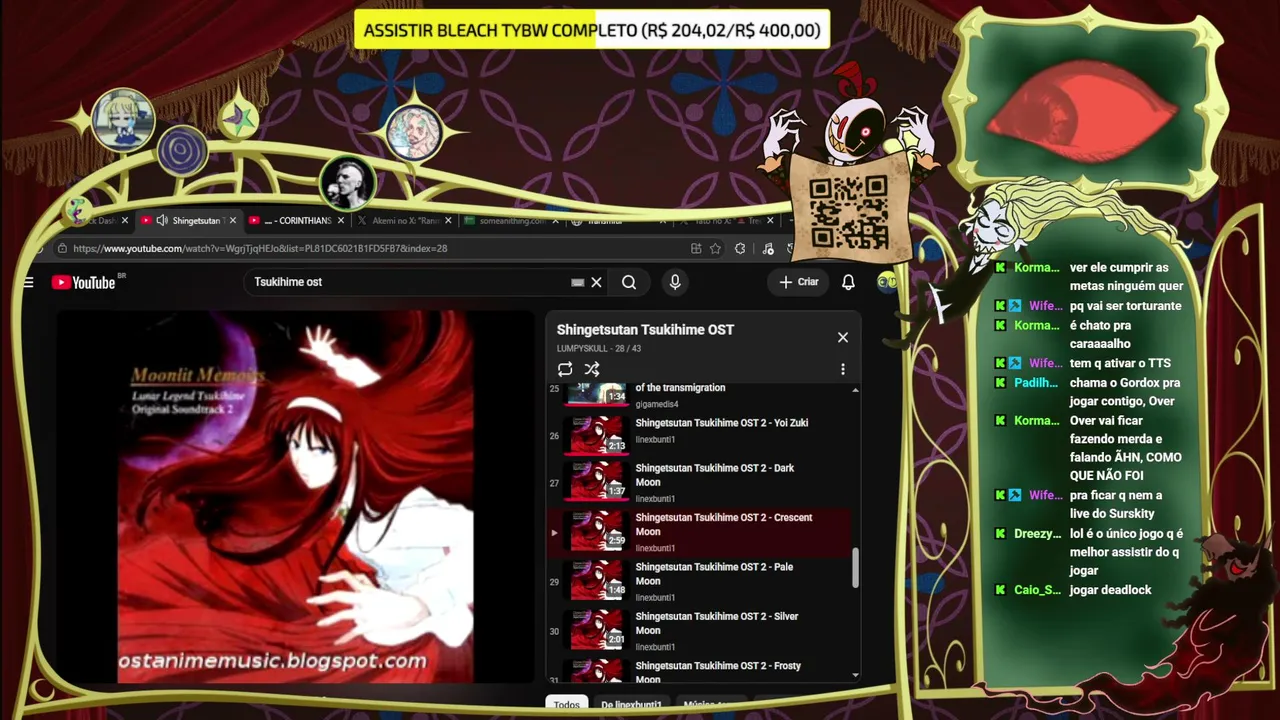Open the someanithing.com browser tab
Viewport: 1280px width, 720px height.
pyautogui.click(x=512, y=220)
